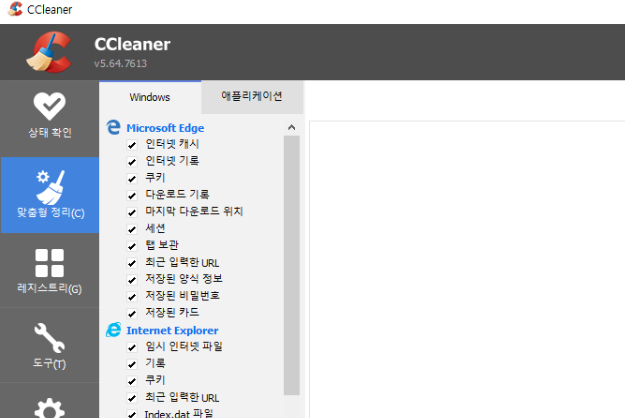Click the cleaning list vertical scrollbar thumb

click(x=292, y=265)
